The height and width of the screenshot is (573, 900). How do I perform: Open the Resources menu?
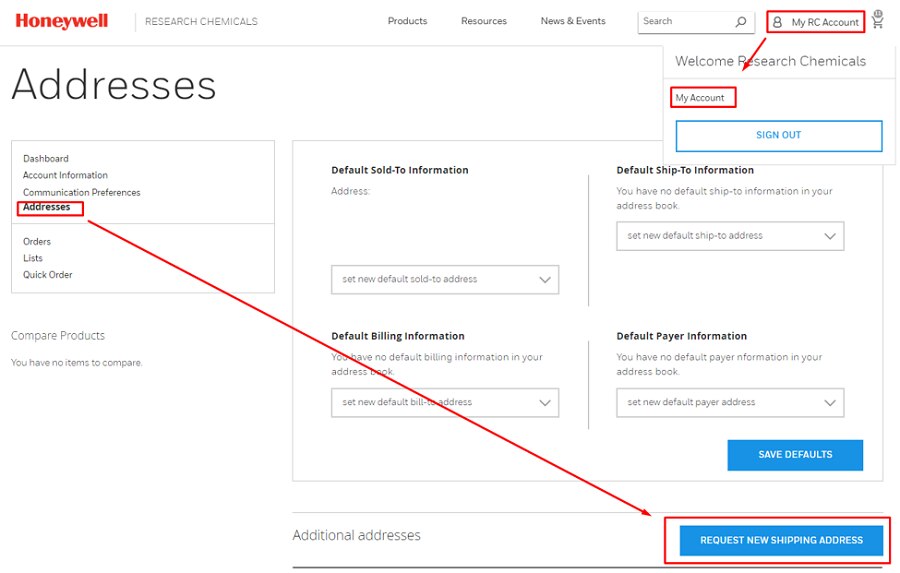pos(483,21)
